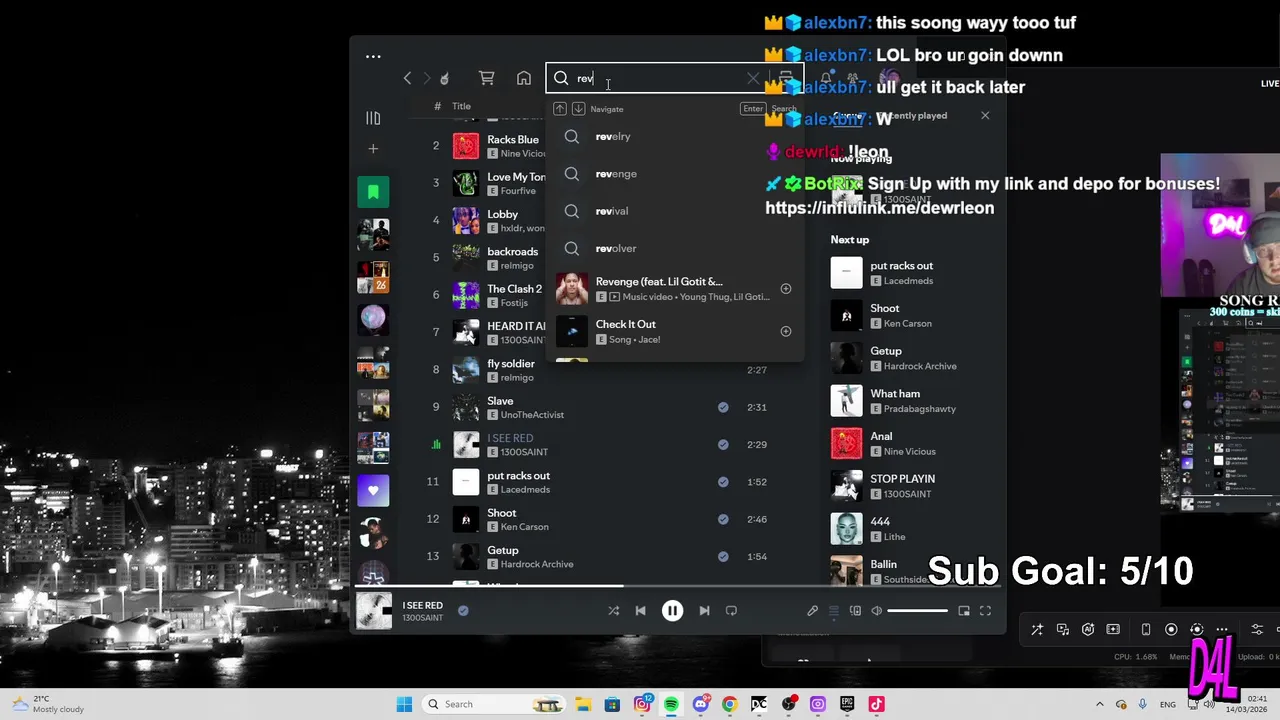Image resolution: width=1280 pixels, height=720 pixels.
Task: Open Your Library icon in the sidebar
Action: (373, 118)
